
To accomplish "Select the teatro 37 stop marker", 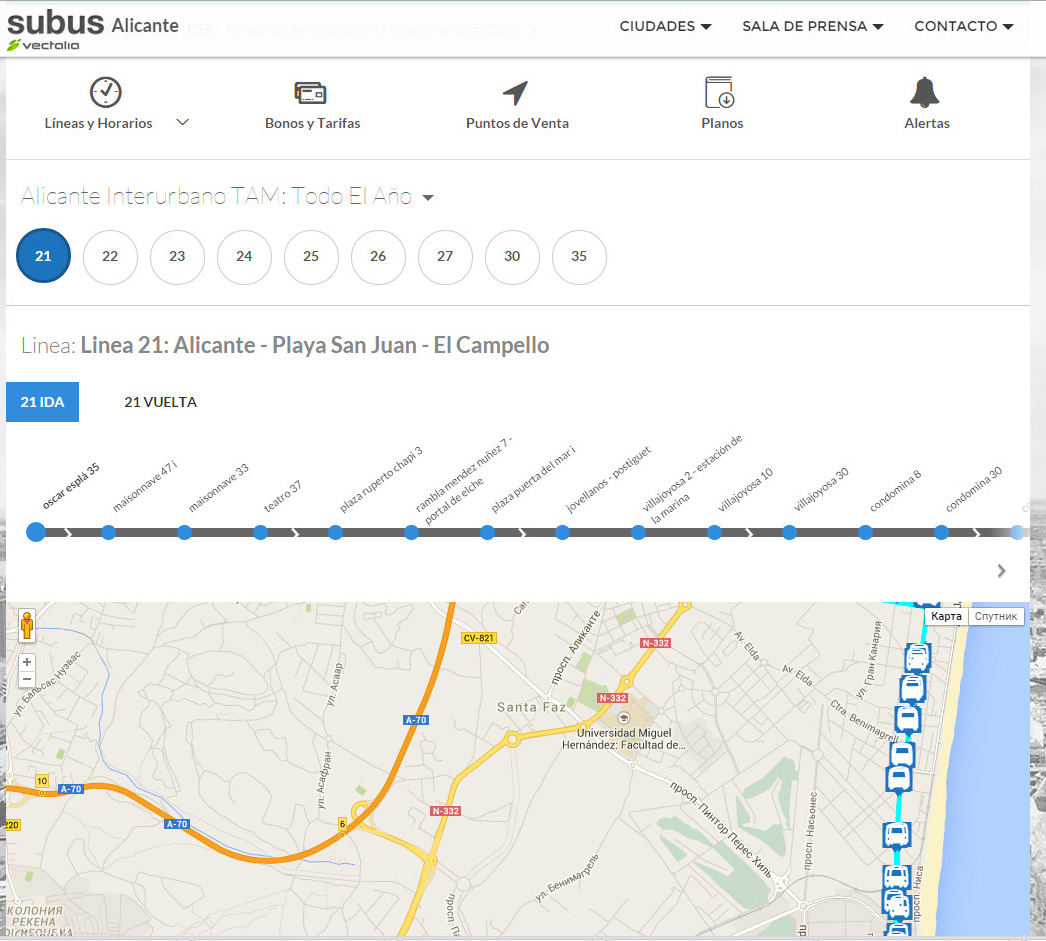I will pos(260,532).
